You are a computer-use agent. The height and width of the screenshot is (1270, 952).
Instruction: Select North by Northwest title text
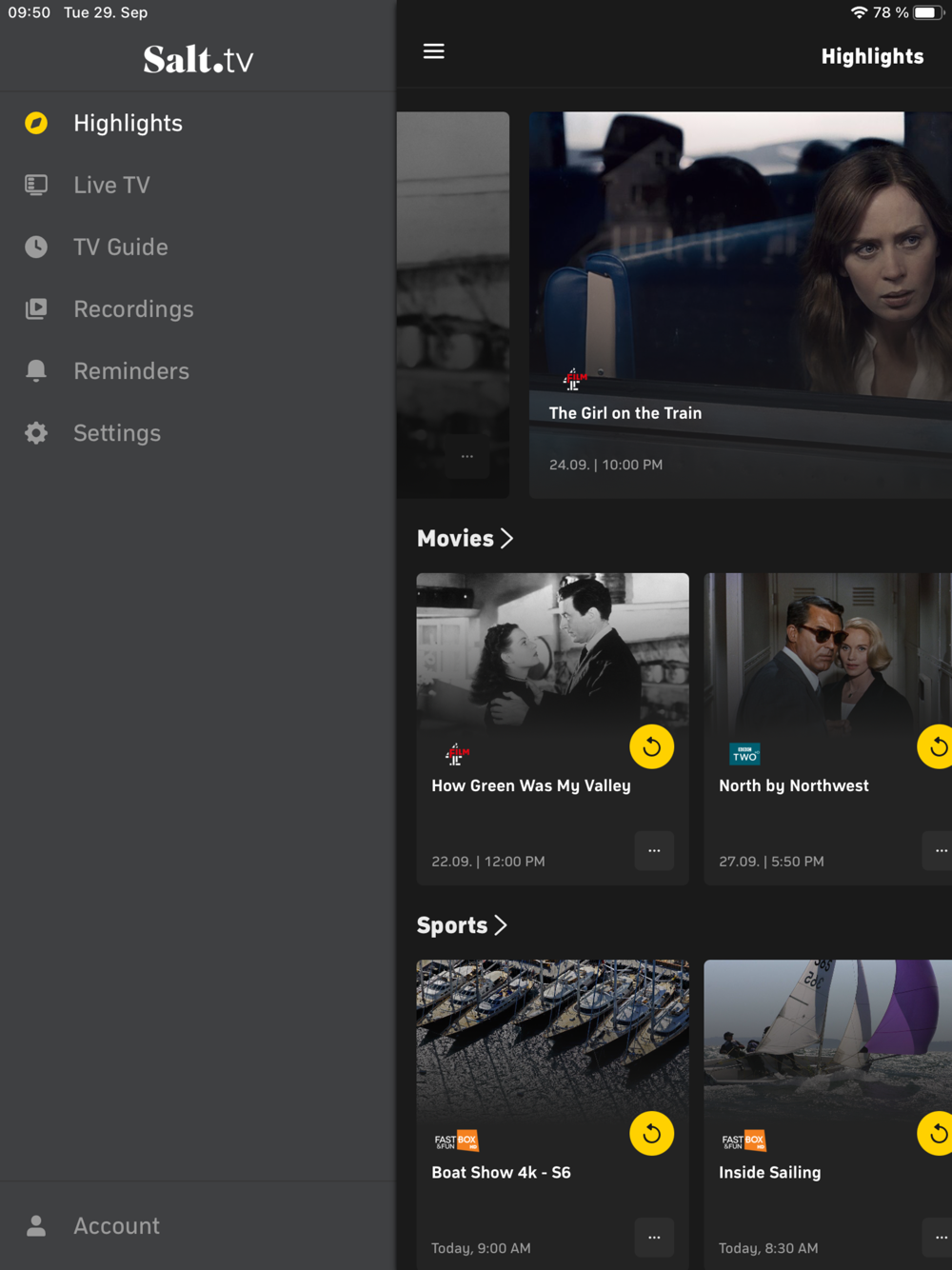tap(794, 785)
